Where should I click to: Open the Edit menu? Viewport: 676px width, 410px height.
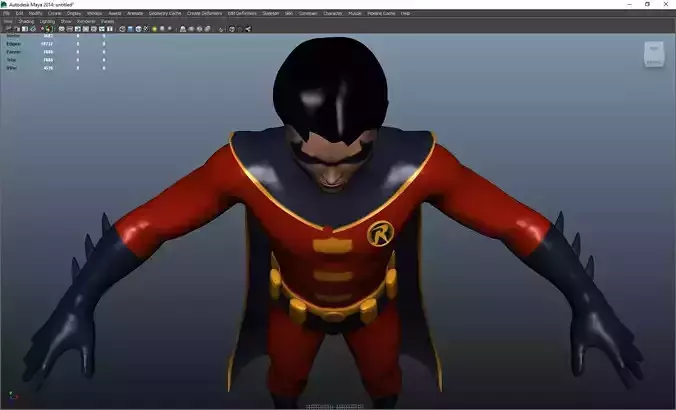(x=19, y=13)
